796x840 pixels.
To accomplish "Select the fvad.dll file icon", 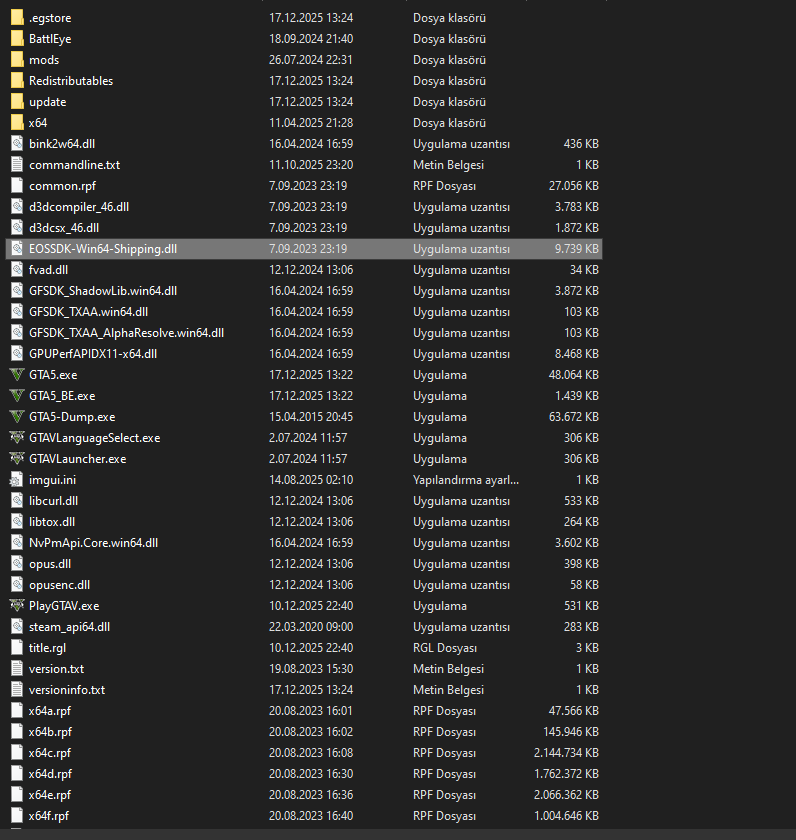I will 17,269.
